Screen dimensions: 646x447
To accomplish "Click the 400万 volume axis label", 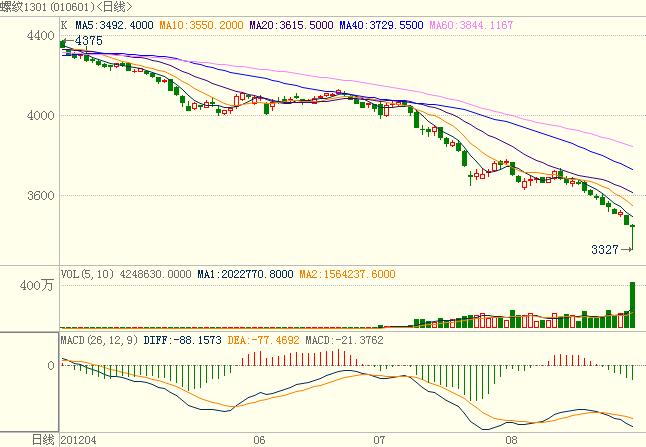I will click(x=37, y=285).
